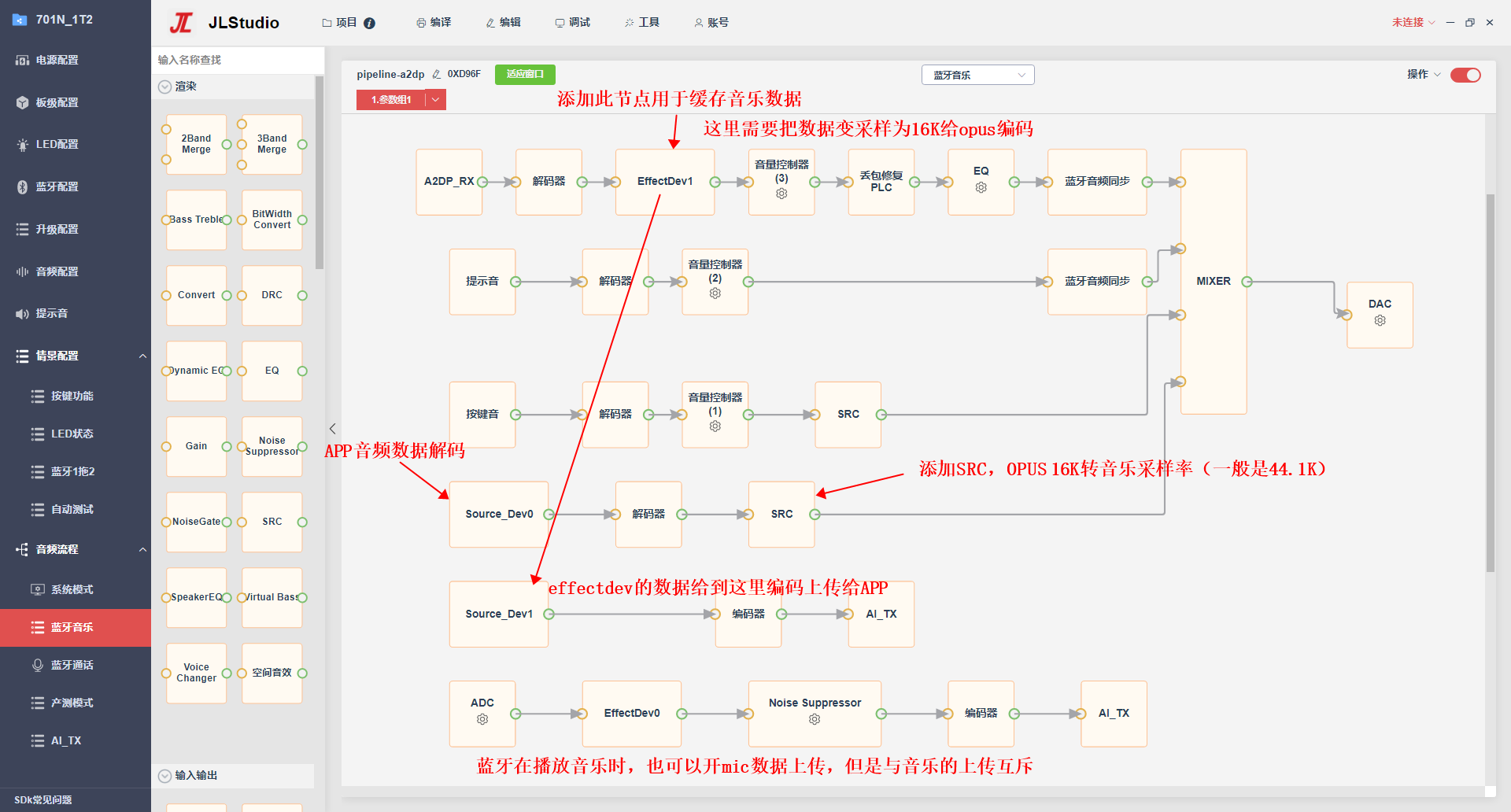
Task: Select the 蓝牙音乐 sidebar item
Action: point(76,628)
